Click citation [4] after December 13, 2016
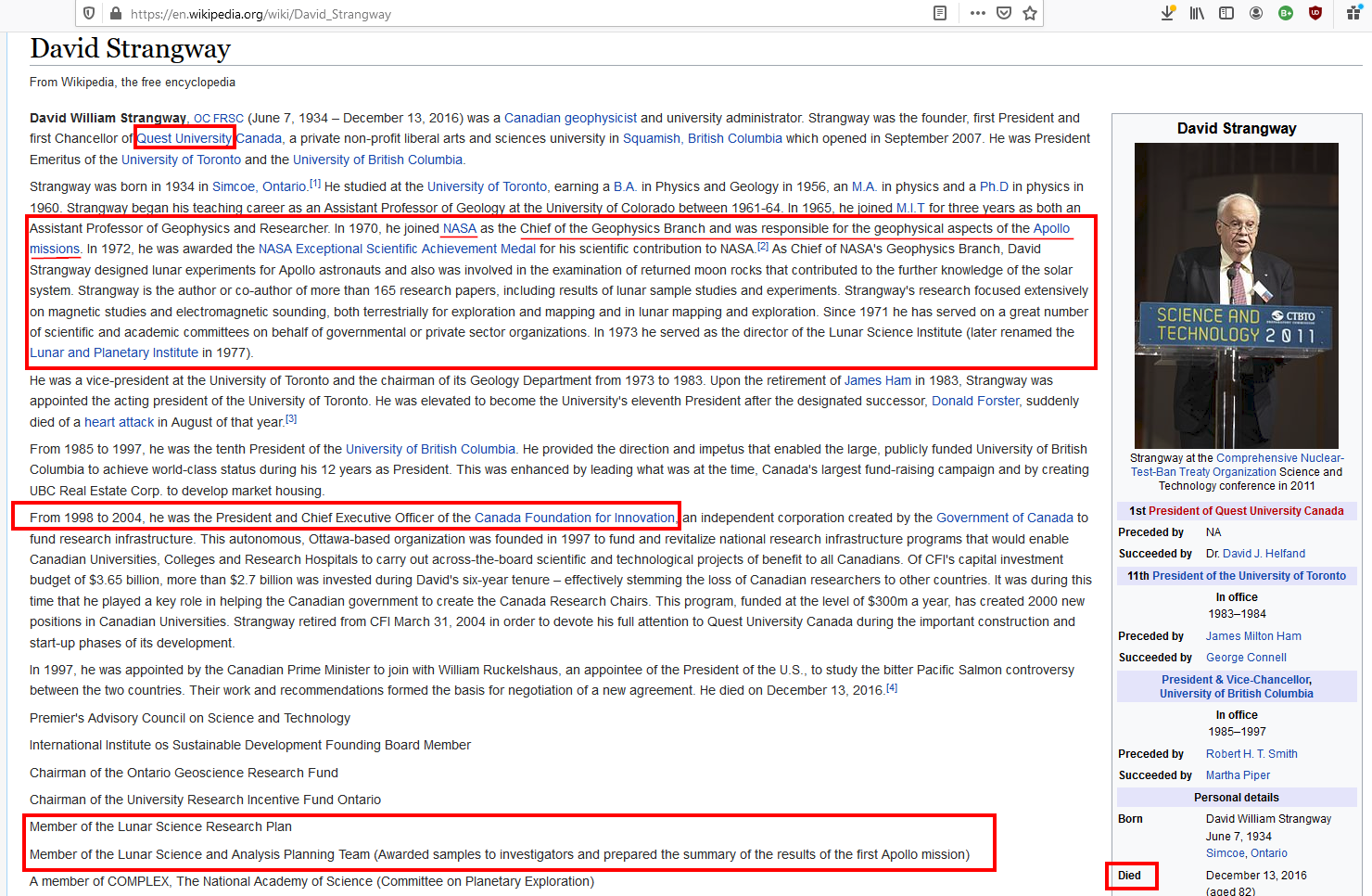Viewport: 1372px width, 896px height. tap(892, 688)
